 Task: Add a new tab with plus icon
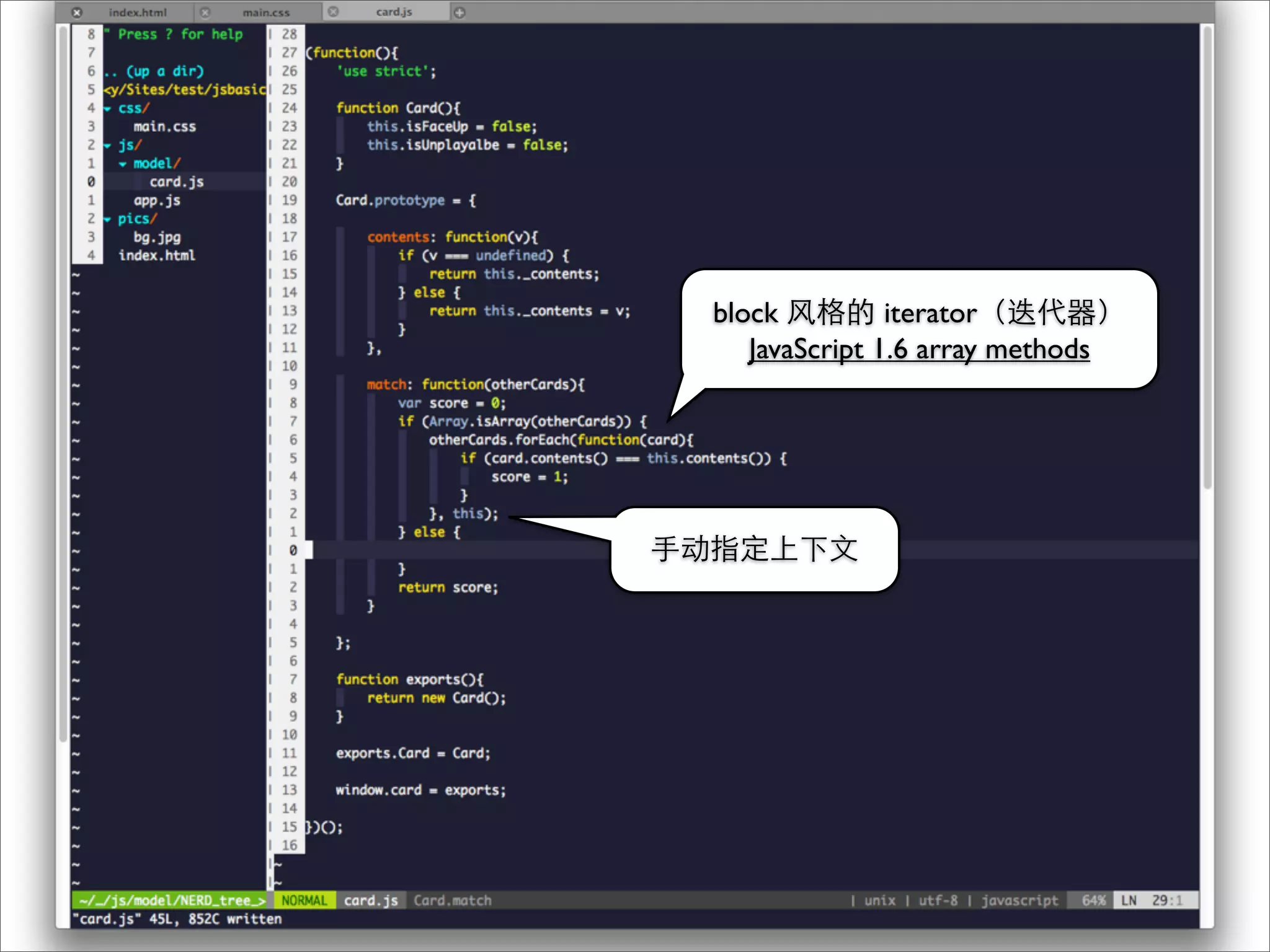click(x=460, y=12)
